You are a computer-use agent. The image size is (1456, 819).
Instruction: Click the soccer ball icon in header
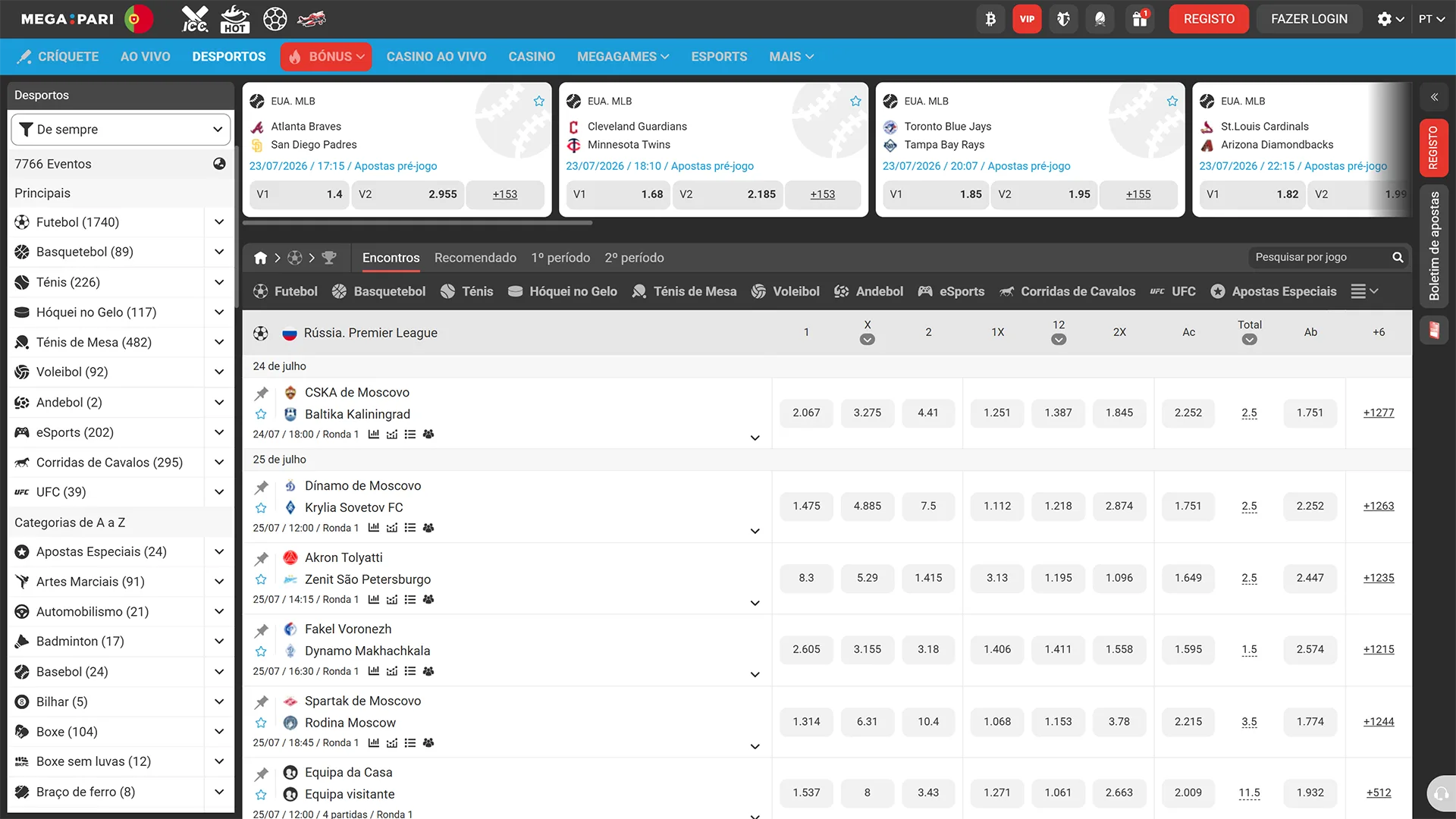point(275,19)
